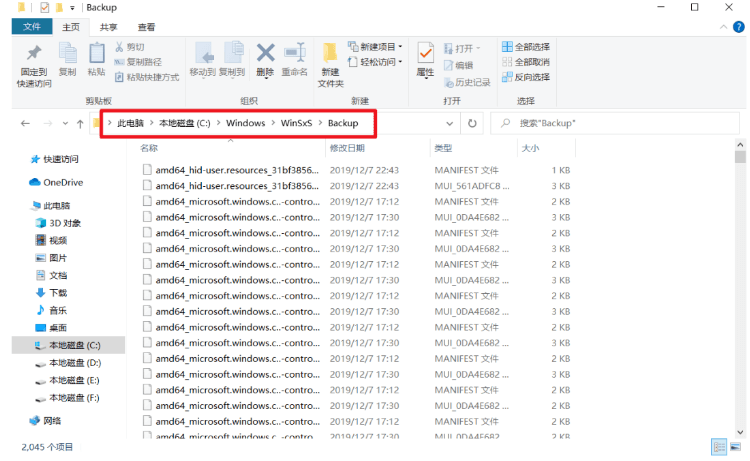Viewport: 750px width, 461px height.
Task: Click the Back navigation arrow
Action: tap(25, 123)
